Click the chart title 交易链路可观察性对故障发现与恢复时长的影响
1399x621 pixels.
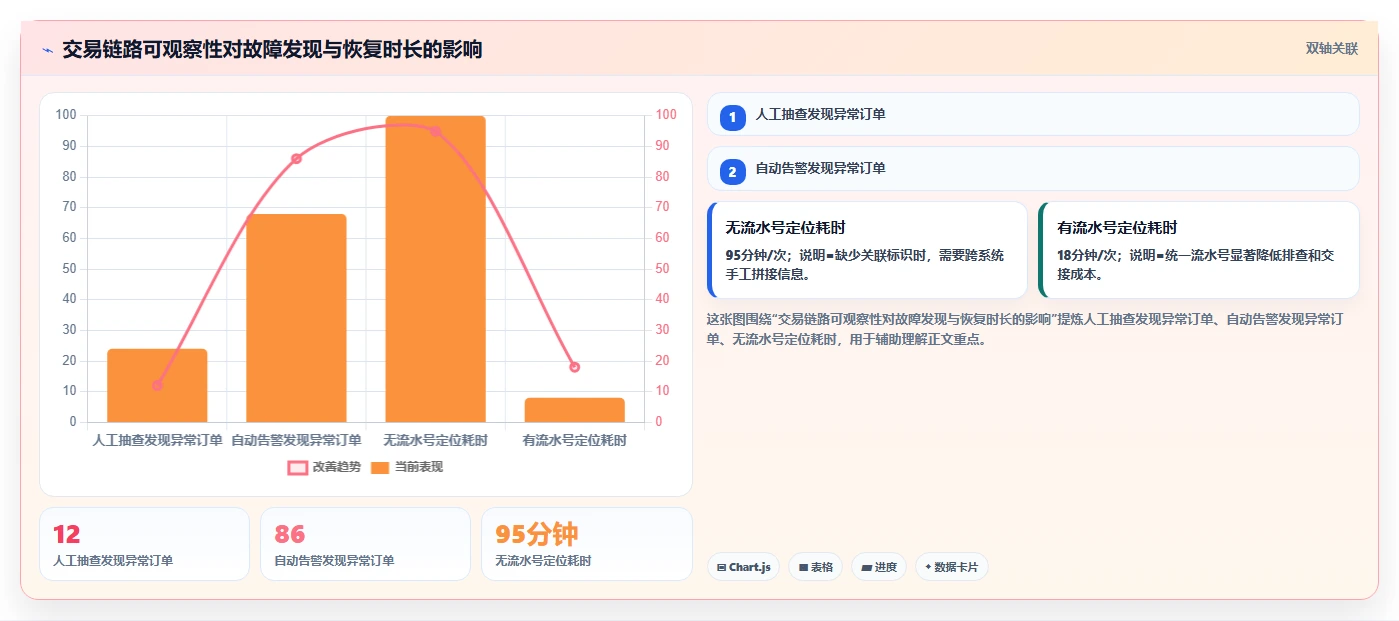click(x=272, y=49)
